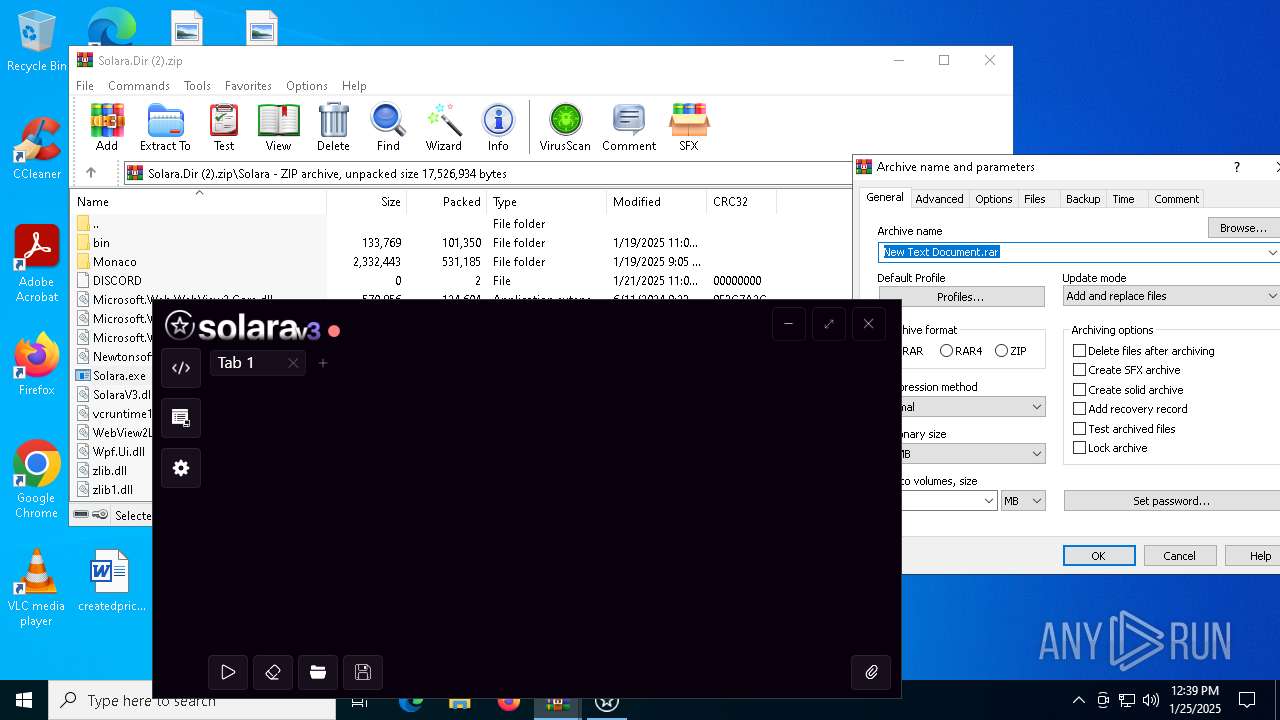Open the split volumes size dropdown
The image size is (1280, 720).
tap(989, 501)
